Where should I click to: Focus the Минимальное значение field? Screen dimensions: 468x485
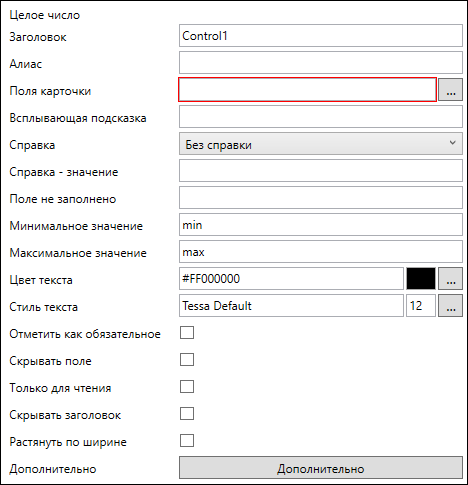click(321, 225)
